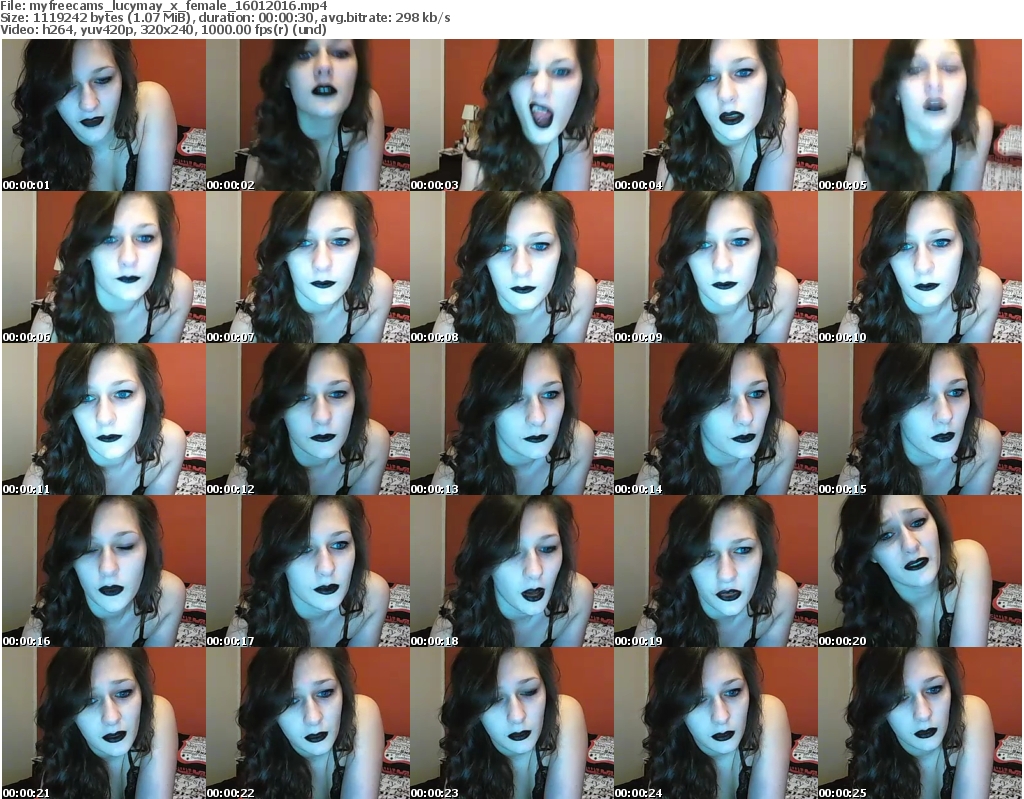The height and width of the screenshot is (799, 1024).
Task: Open the frame at 00:00:10
Action: click(920, 267)
